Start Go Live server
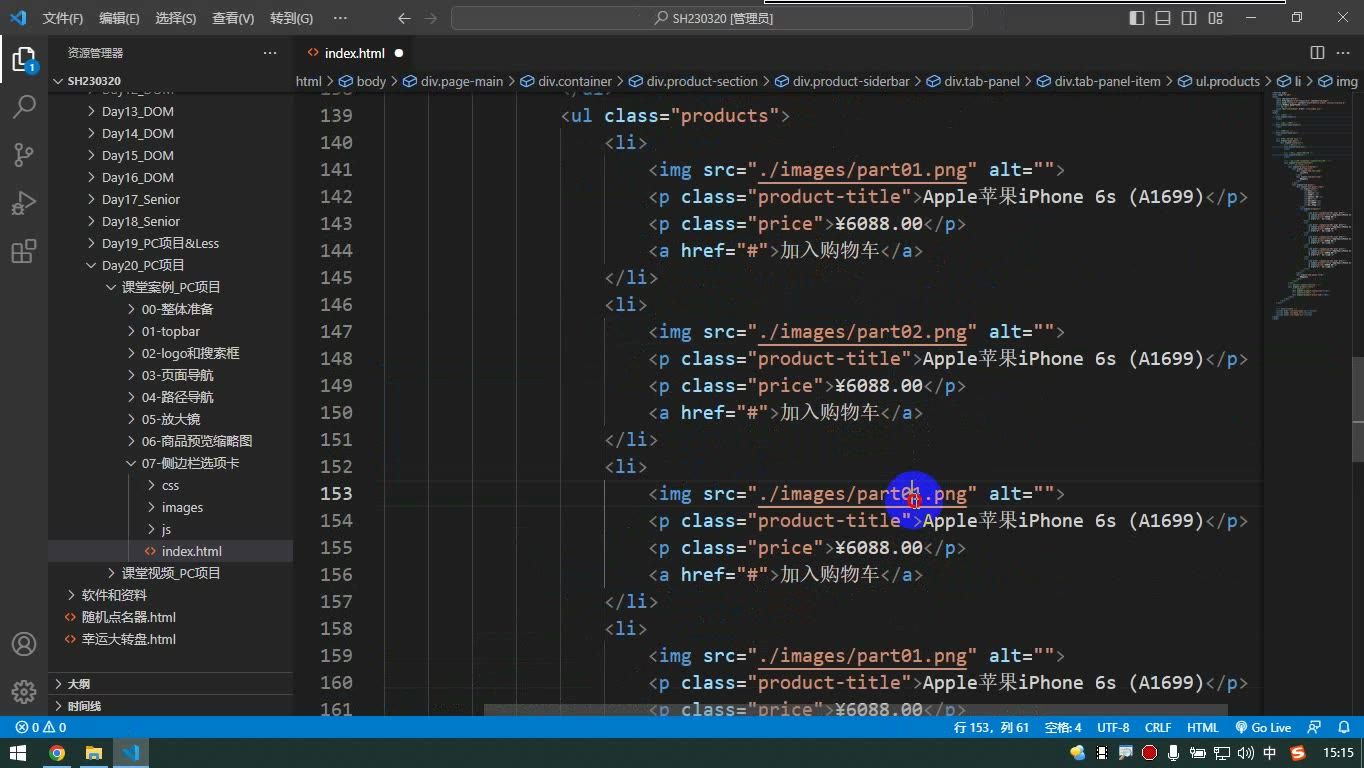The width and height of the screenshot is (1364, 768). [1263, 728]
